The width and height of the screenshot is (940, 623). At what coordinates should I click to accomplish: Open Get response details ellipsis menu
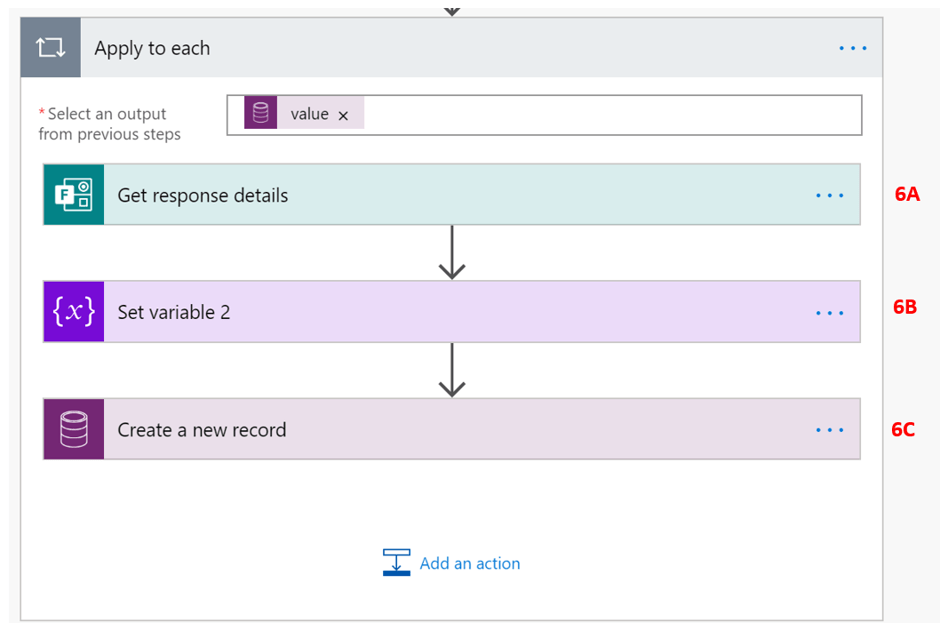[x=830, y=195]
